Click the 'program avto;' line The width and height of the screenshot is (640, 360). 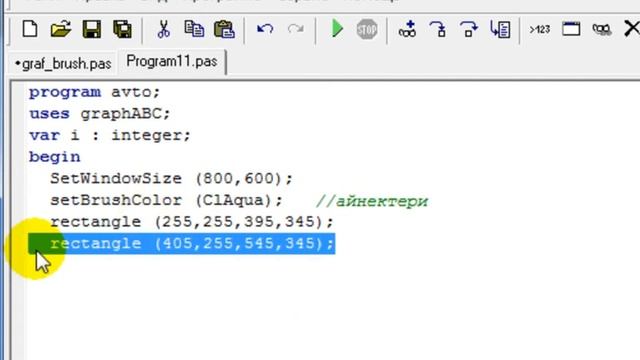(94, 92)
